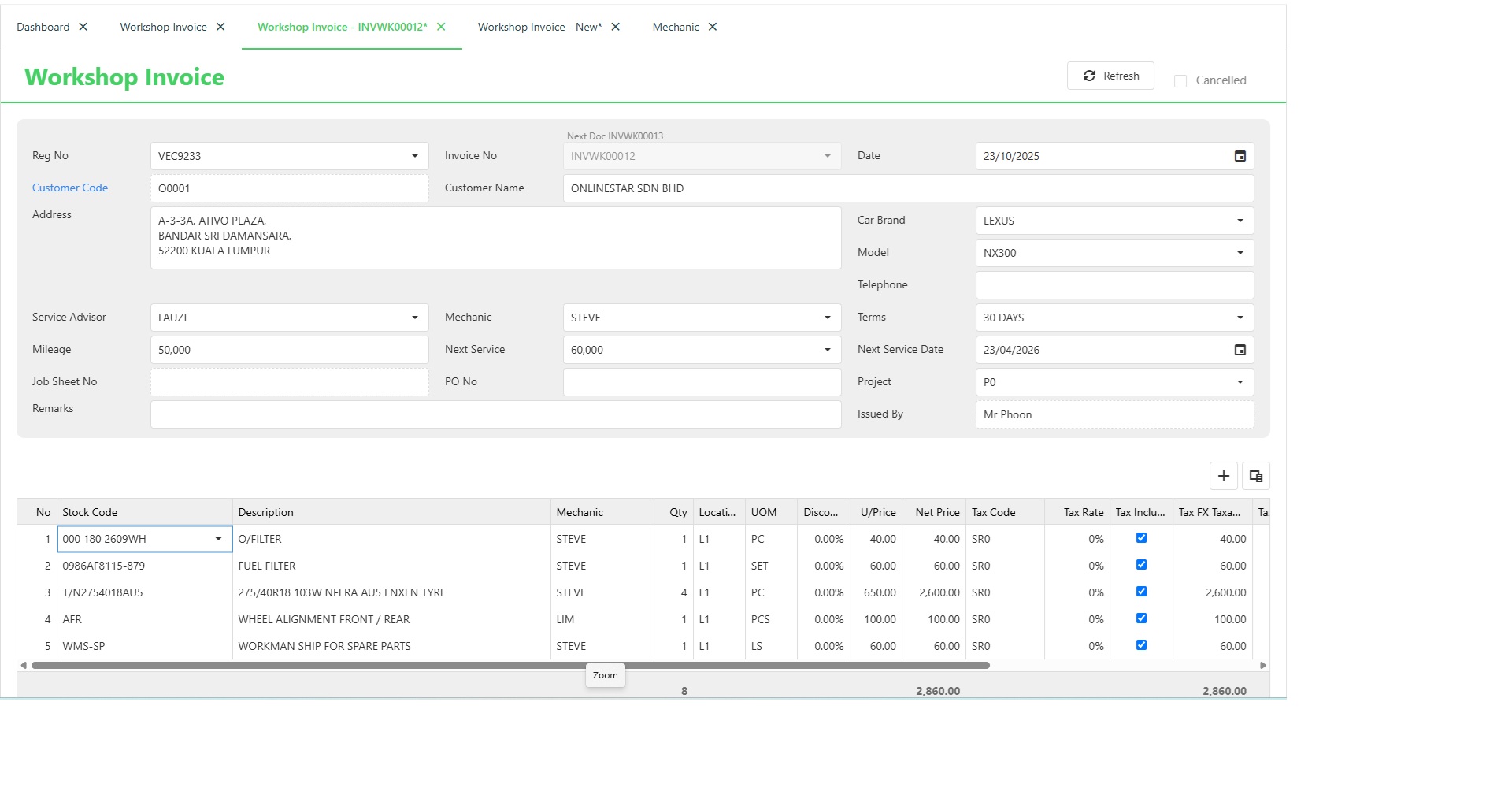Select the T/N2754018AU5 stock code cell

point(145,592)
